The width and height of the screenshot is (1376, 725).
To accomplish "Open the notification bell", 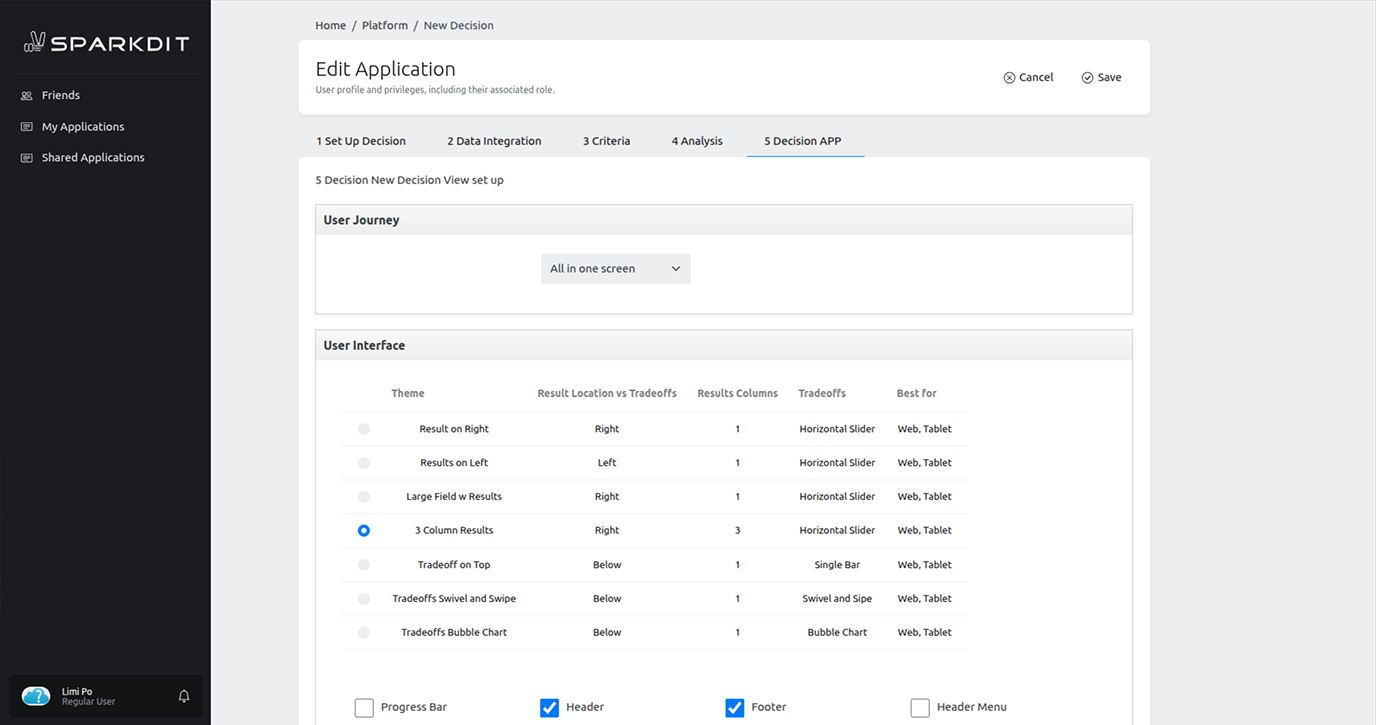I will pos(184,696).
